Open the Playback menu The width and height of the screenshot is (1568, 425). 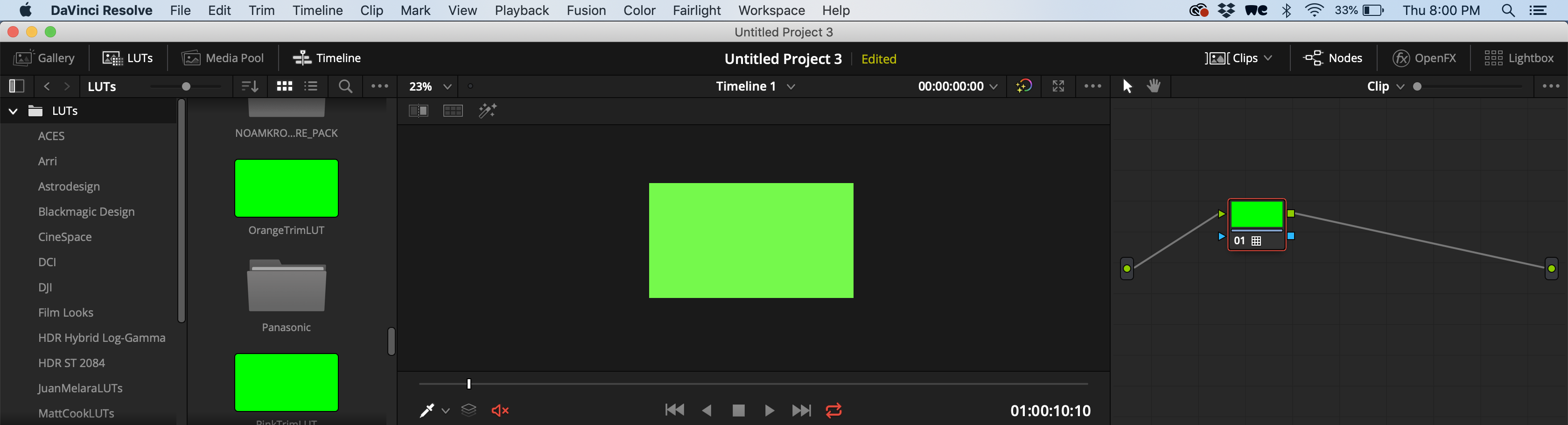click(x=522, y=10)
